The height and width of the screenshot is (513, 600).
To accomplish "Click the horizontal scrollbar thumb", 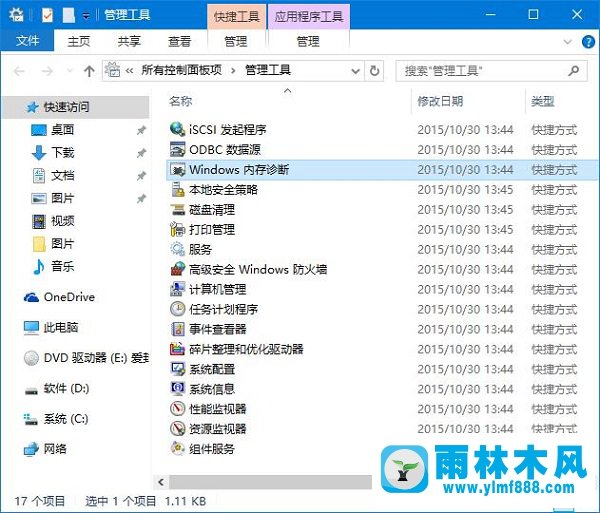I will pyautogui.click(x=271, y=482).
